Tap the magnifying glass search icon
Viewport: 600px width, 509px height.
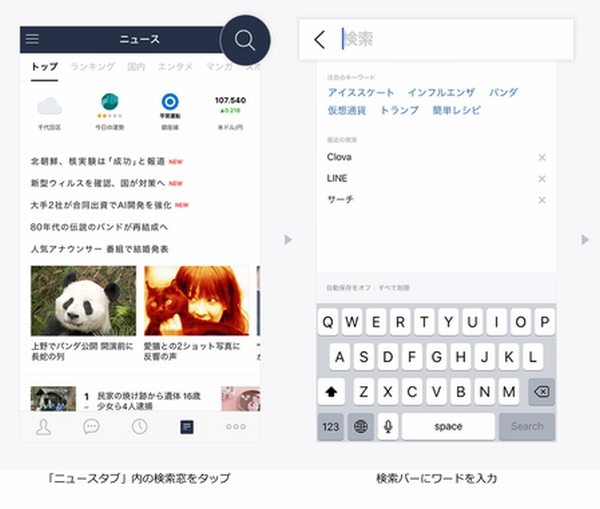tap(244, 41)
